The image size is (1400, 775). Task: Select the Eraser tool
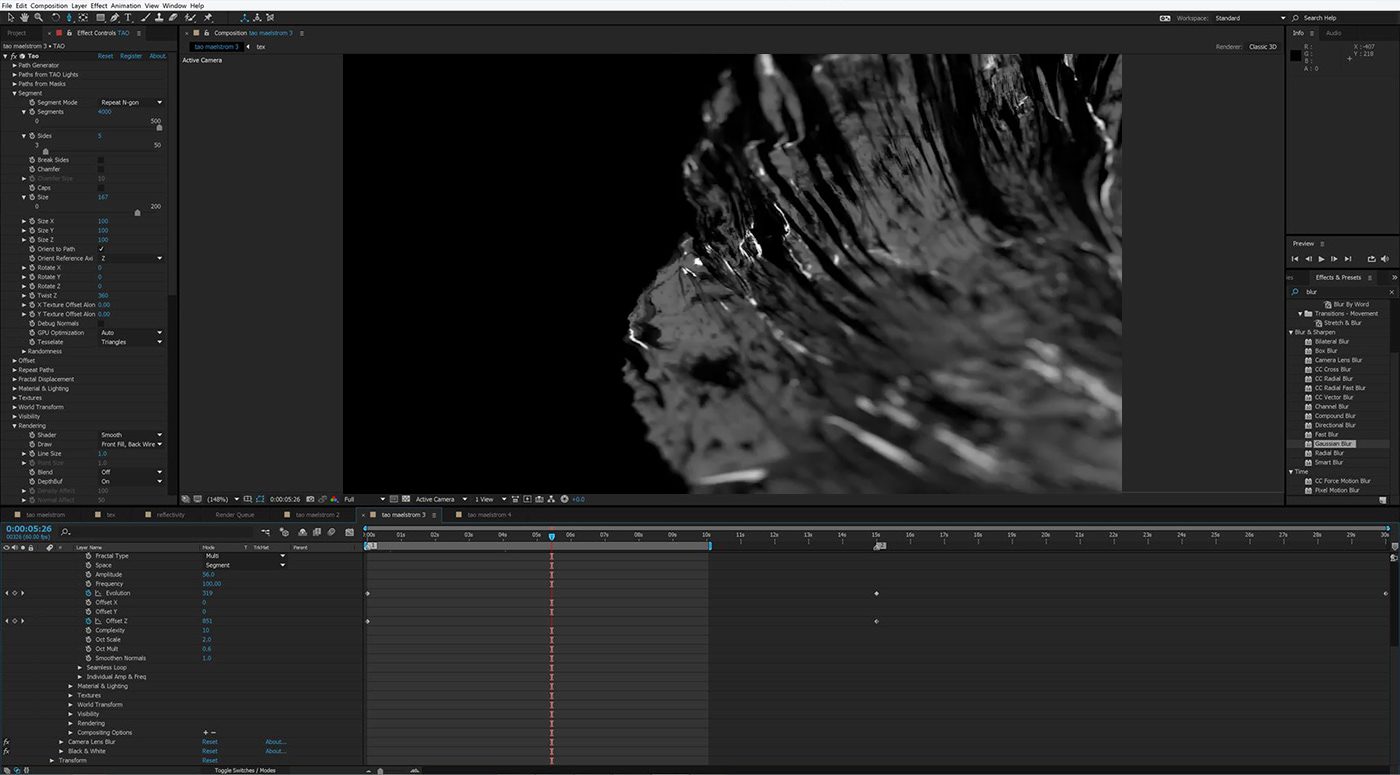(x=173, y=17)
